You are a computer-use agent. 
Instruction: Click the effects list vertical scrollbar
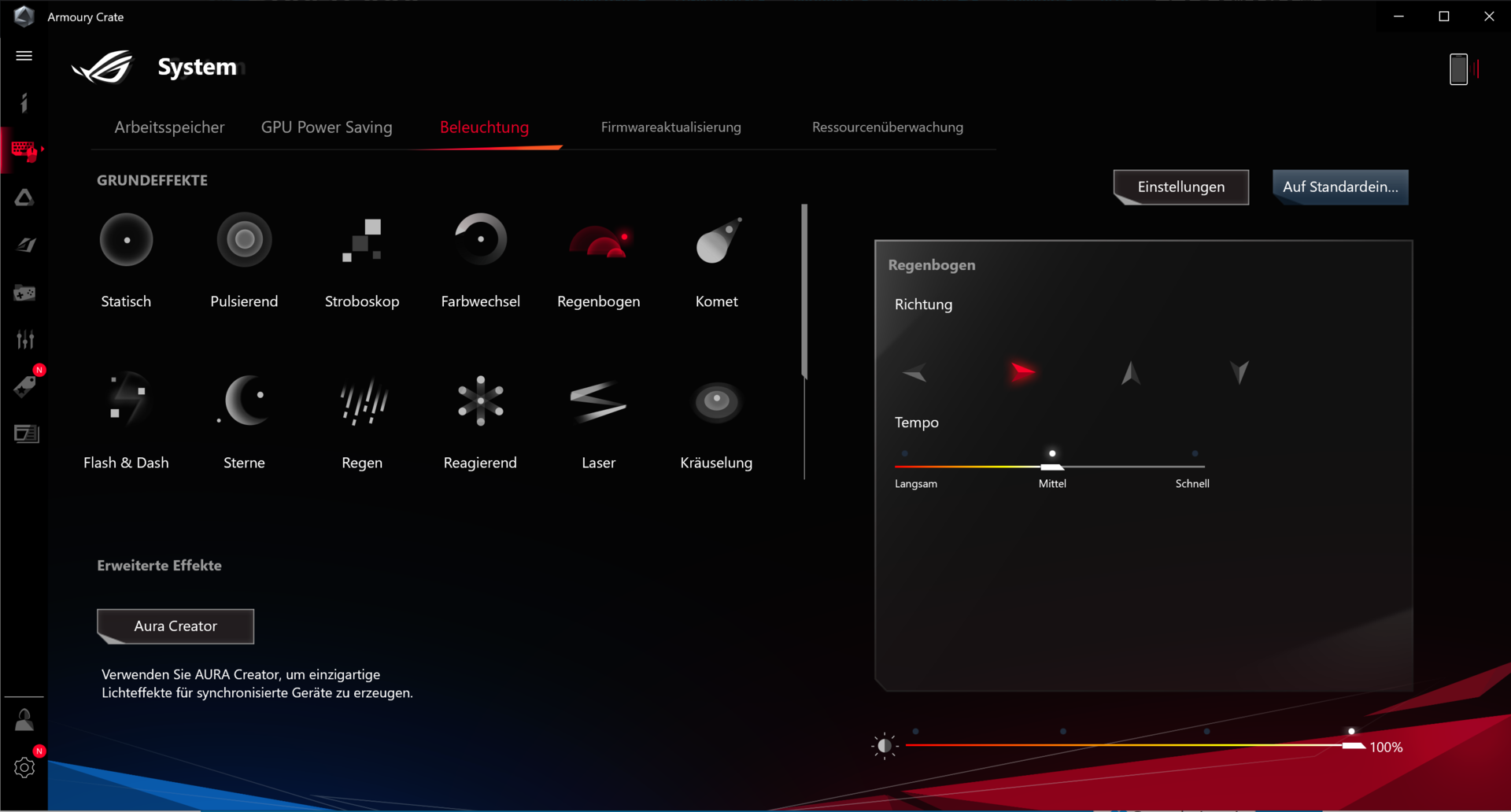[x=804, y=291]
